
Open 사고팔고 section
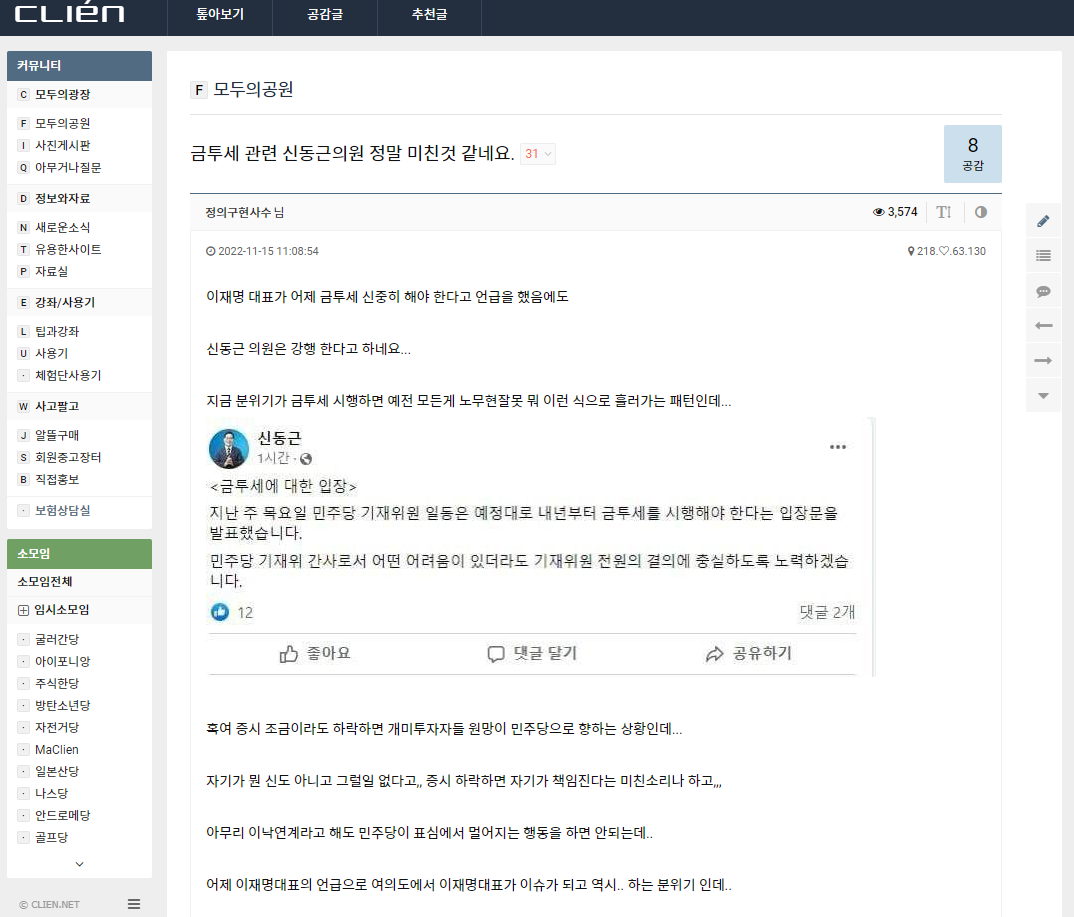[57, 406]
